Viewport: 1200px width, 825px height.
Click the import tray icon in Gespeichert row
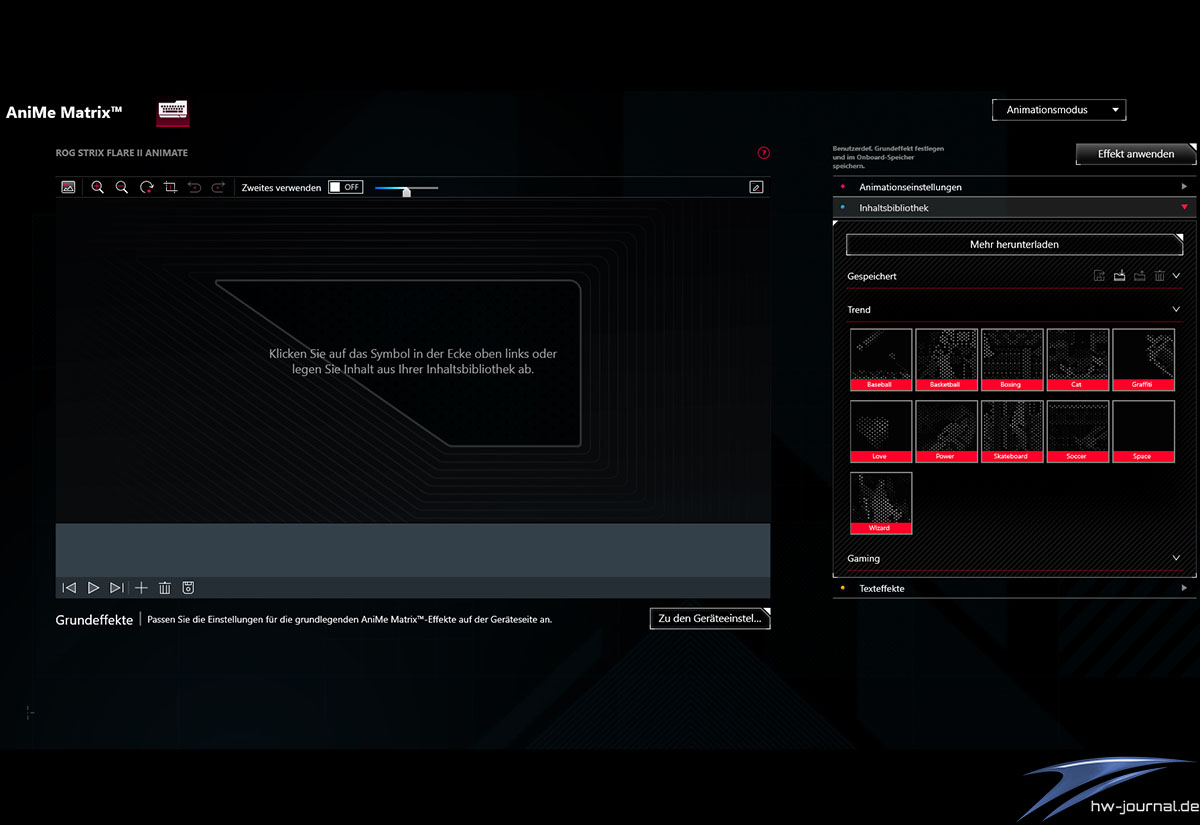[x=1120, y=276]
